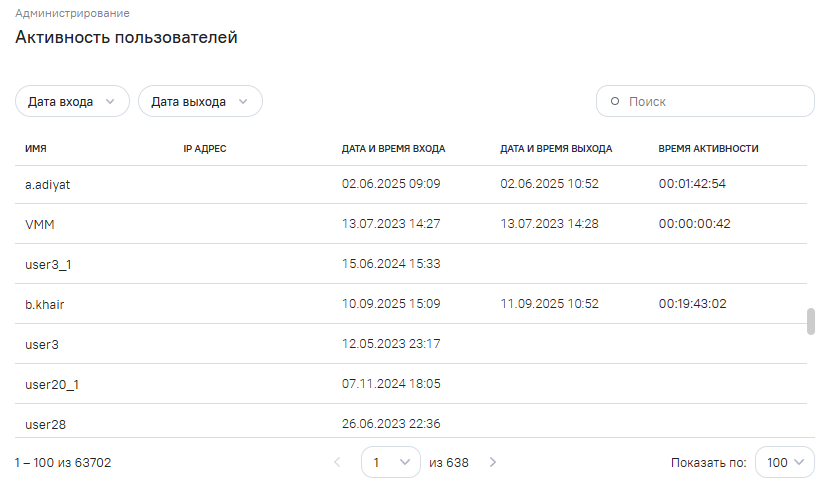Expand the page number selector
Screen dimensions: 820x483
[390, 462]
